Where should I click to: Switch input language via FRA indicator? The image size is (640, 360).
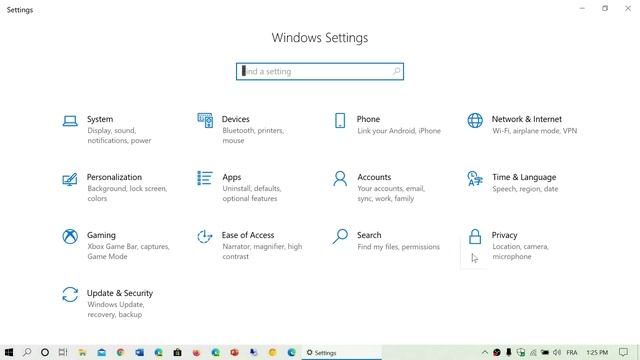click(572, 352)
